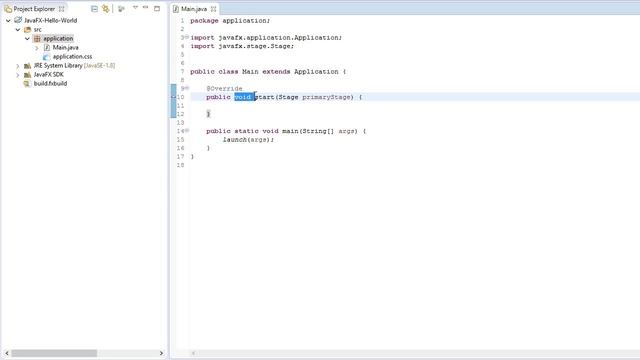Open the Project Explorer View Menu
This screenshot has height=360, width=640.
pyautogui.click(x=135, y=8)
